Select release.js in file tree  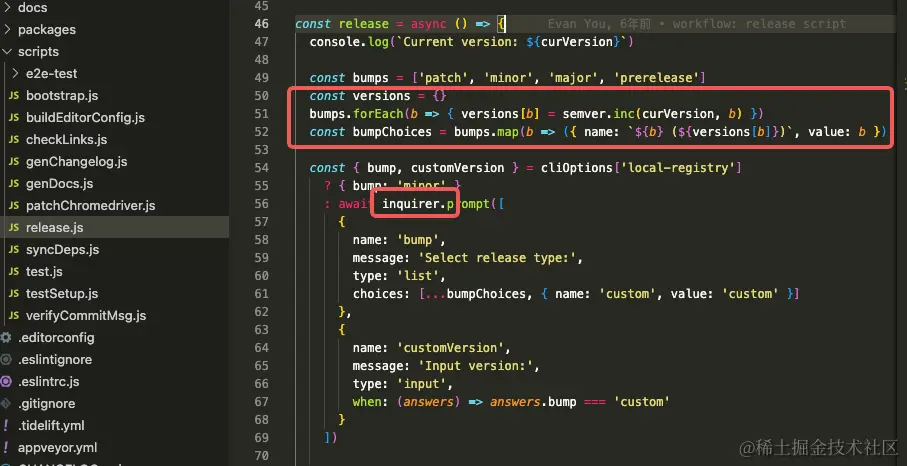(x=54, y=227)
